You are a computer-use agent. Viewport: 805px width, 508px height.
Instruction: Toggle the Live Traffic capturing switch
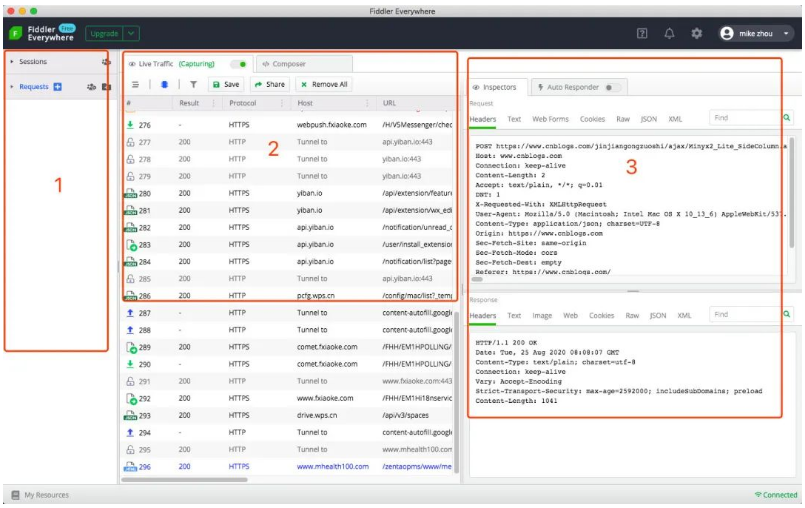coord(238,64)
